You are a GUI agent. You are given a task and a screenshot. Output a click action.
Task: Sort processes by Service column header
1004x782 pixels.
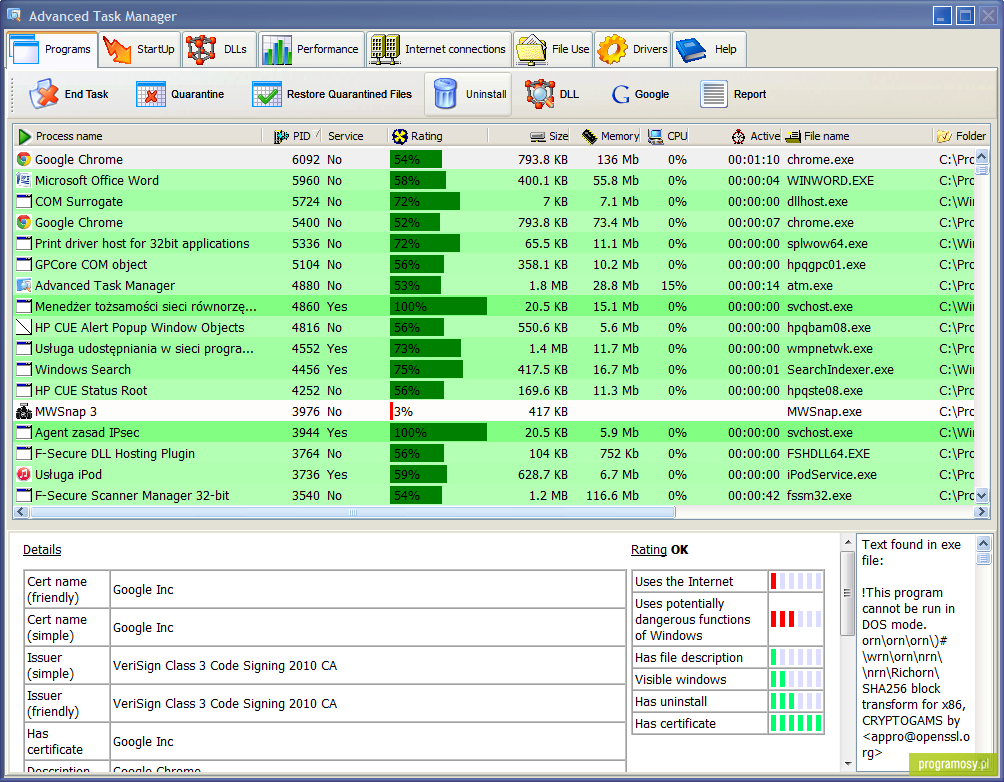[356, 136]
